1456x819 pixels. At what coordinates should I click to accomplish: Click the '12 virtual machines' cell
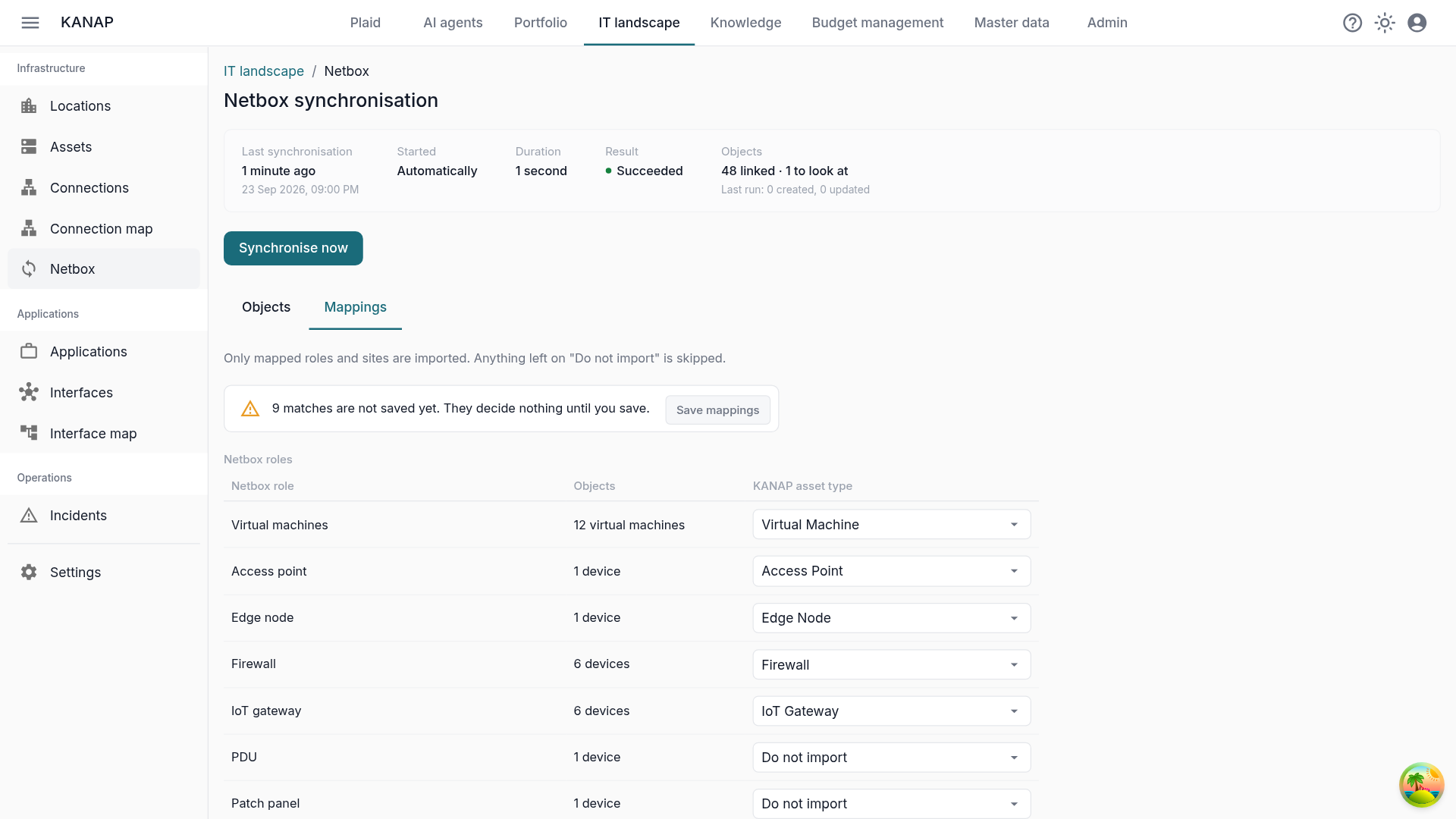coord(629,526)
